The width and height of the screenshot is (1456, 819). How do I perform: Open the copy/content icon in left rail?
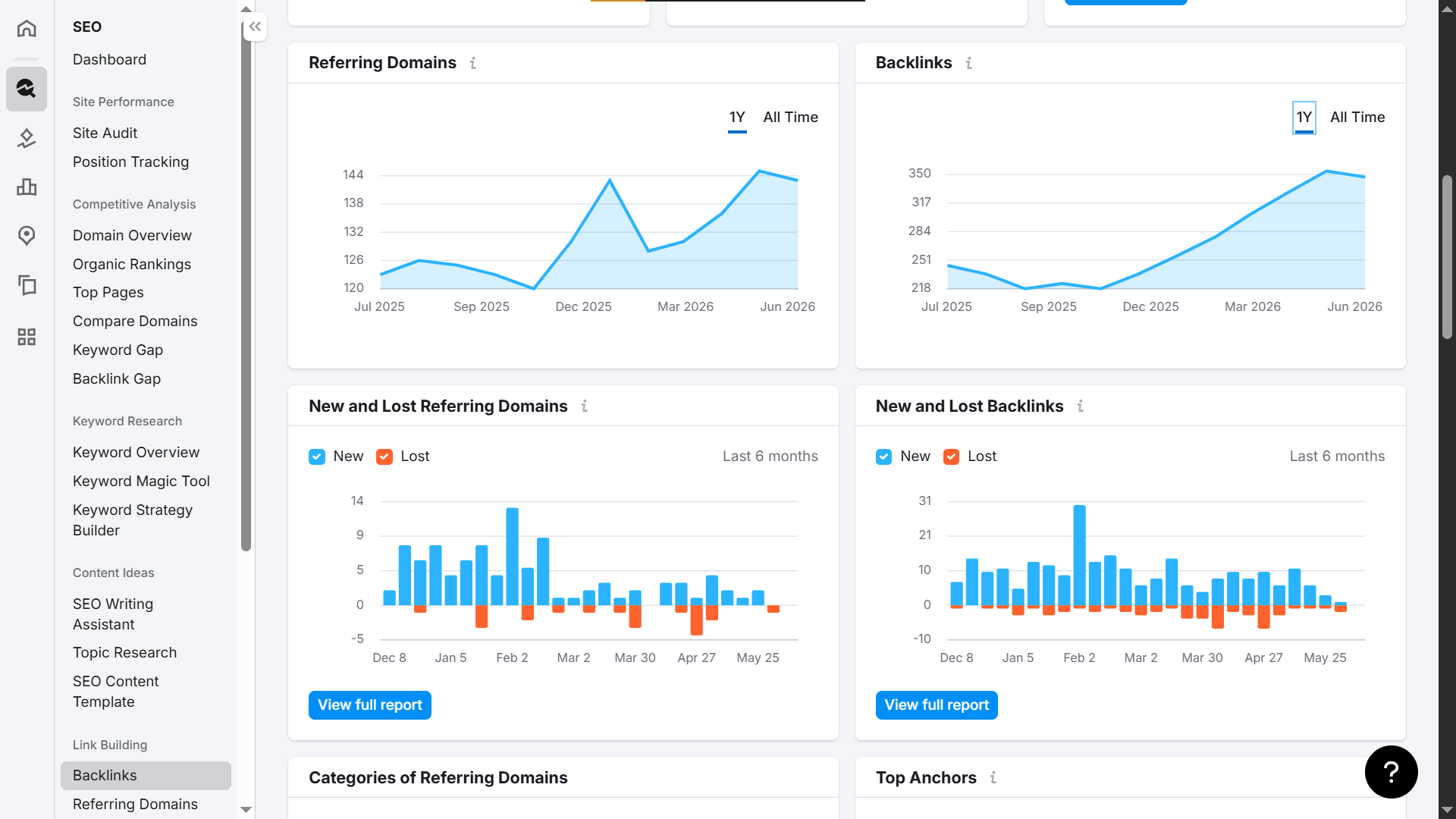coord(27,285)
